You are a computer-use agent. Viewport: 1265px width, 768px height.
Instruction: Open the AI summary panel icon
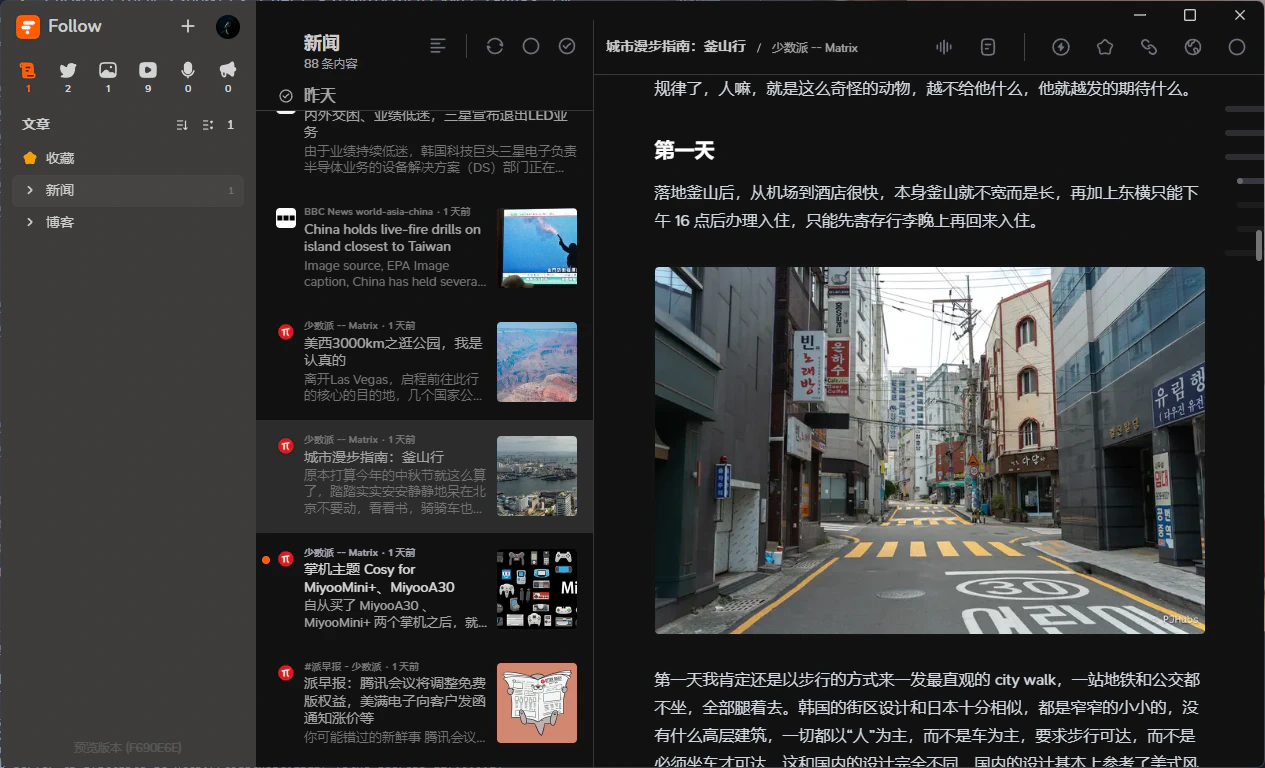tap(987, 47)
